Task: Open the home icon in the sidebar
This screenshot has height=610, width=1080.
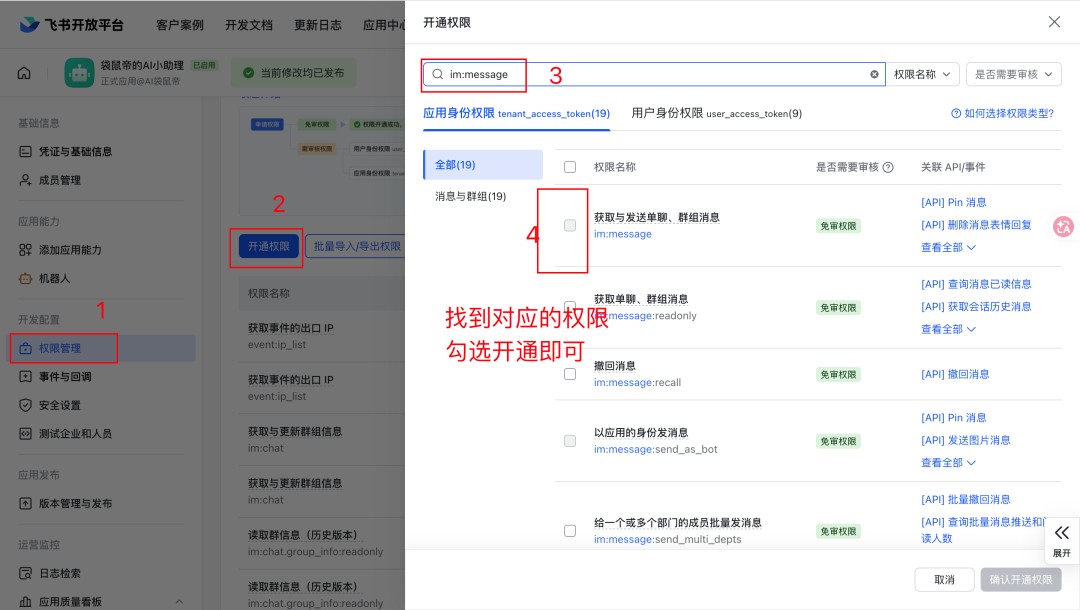Action: coord(23,71)
